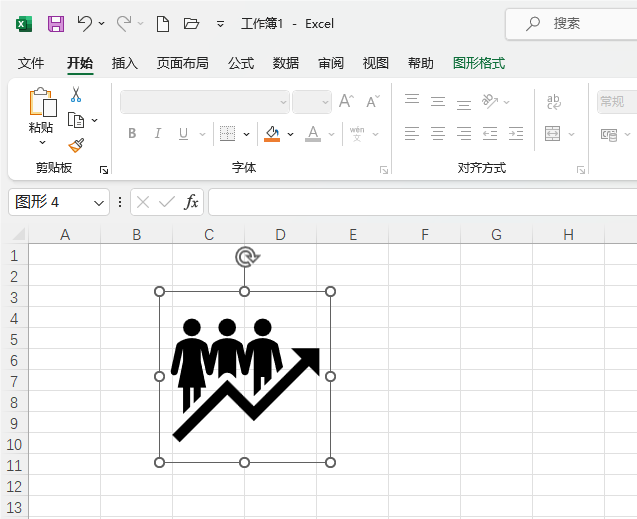Click the 粘贴 paste button
The height and width of the screenshot is (519, 637).
pyautogui.click(x=41, y=110)
